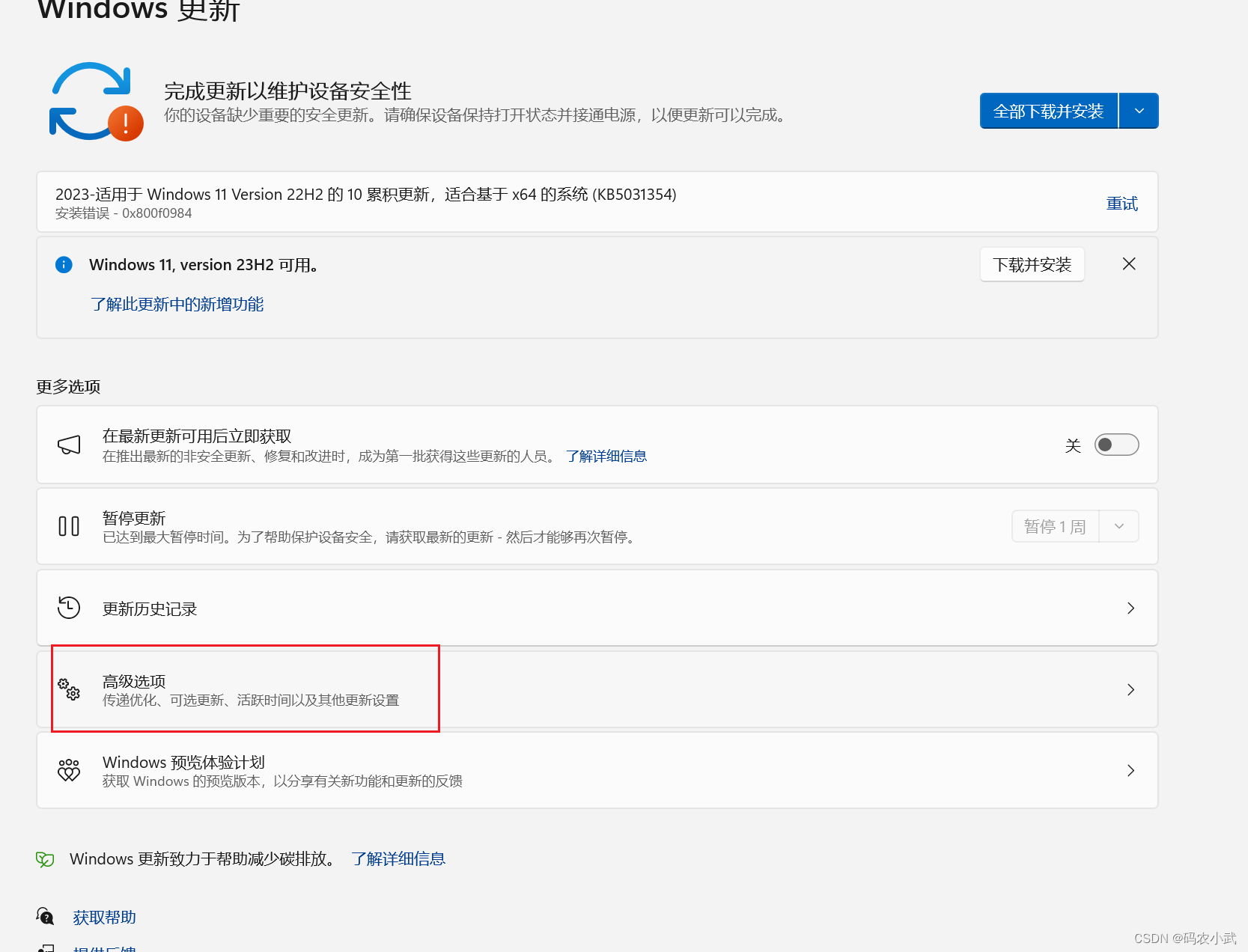This screenshot has height=952, width=1248.
Task: Open the 高级选项 settings row
Action: 597,689
